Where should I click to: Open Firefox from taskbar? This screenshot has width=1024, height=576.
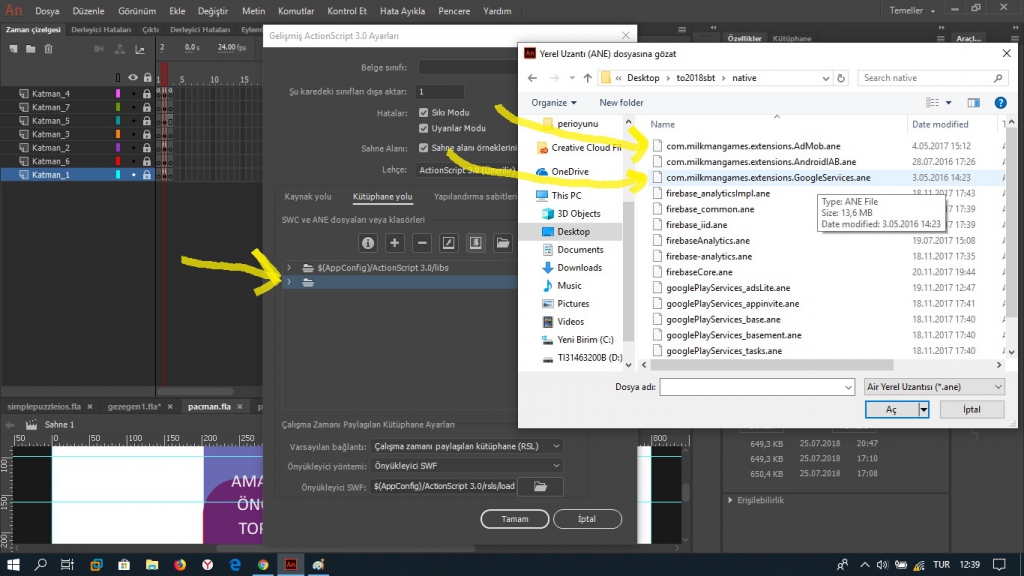click(180, 564)
